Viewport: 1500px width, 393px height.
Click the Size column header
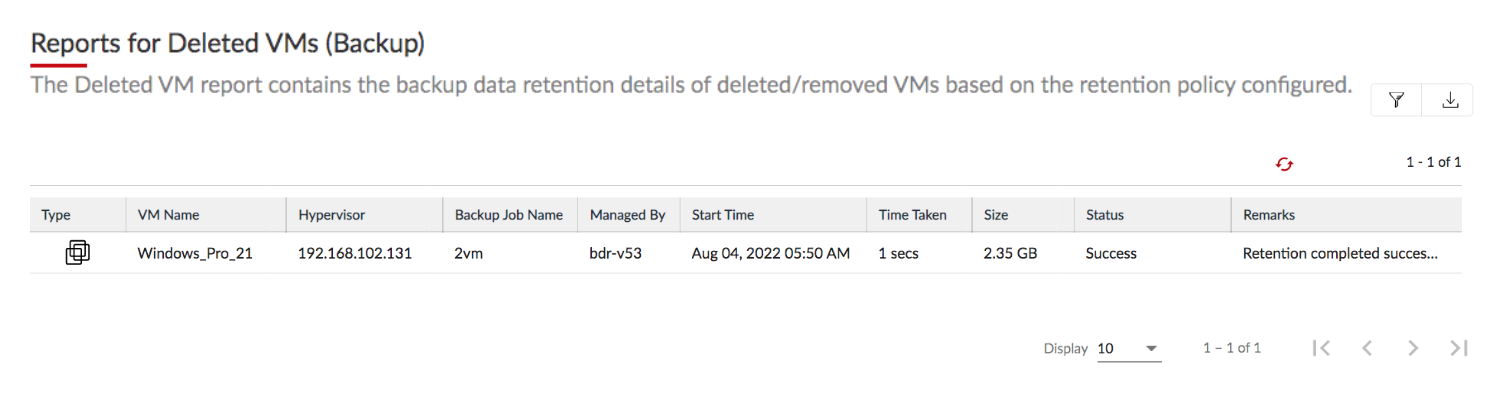[996, 215]
